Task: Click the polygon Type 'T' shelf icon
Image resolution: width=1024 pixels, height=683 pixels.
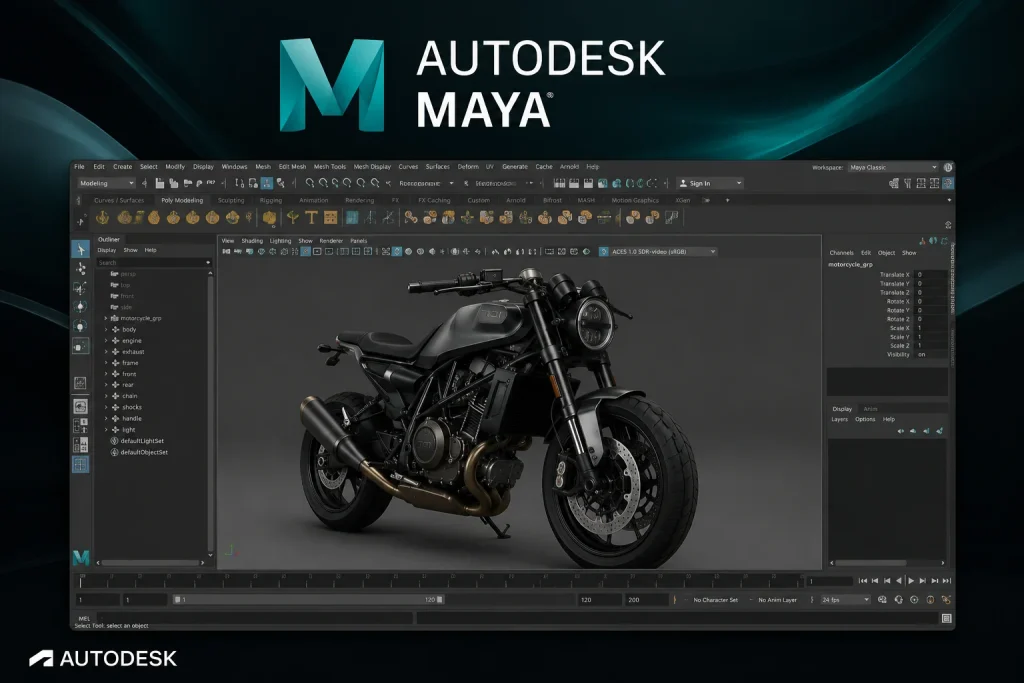Action: (311, 218)
